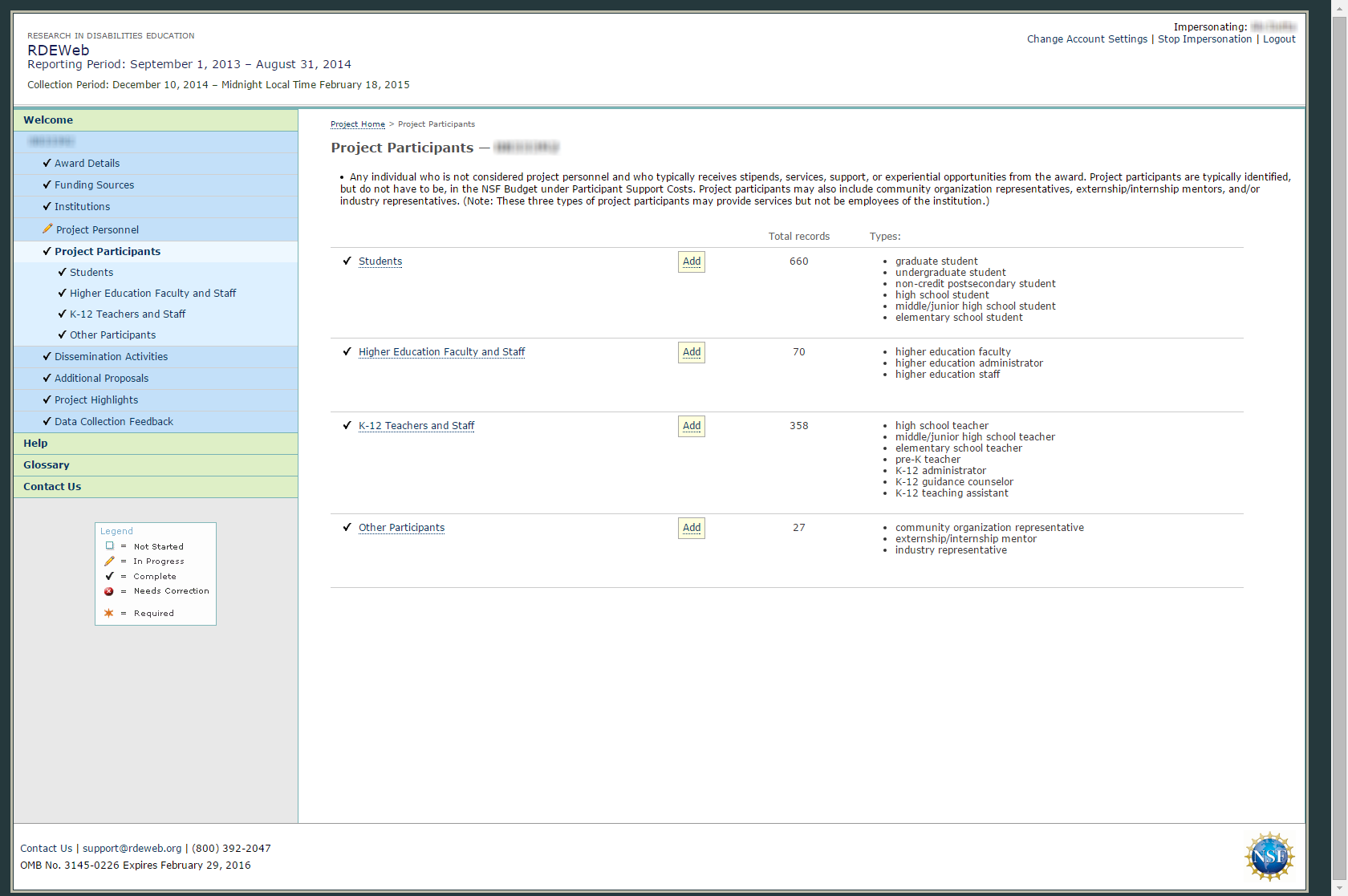The height and width of the screenshot is (896, 1348).
Task: Click the checkmark icon beside Dissemination Activities
Action: click(47, 355)
